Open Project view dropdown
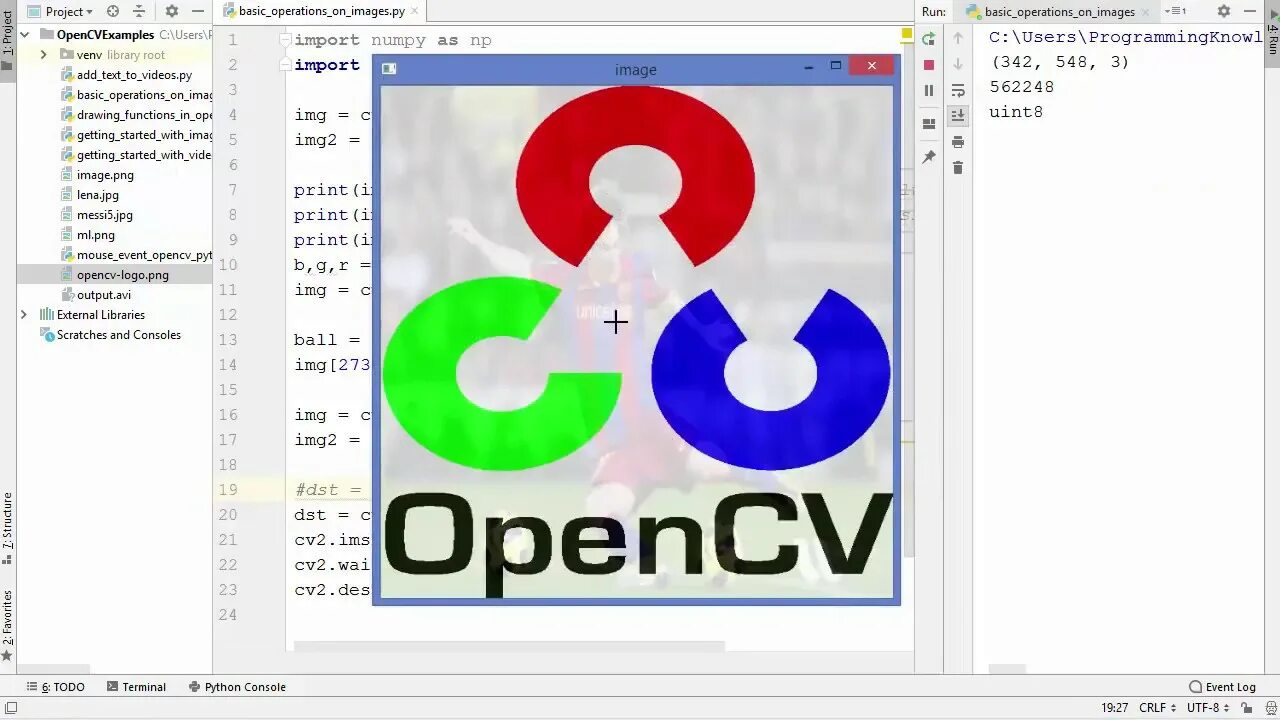This screenshot has width=1280, height=720. (68, 11)
